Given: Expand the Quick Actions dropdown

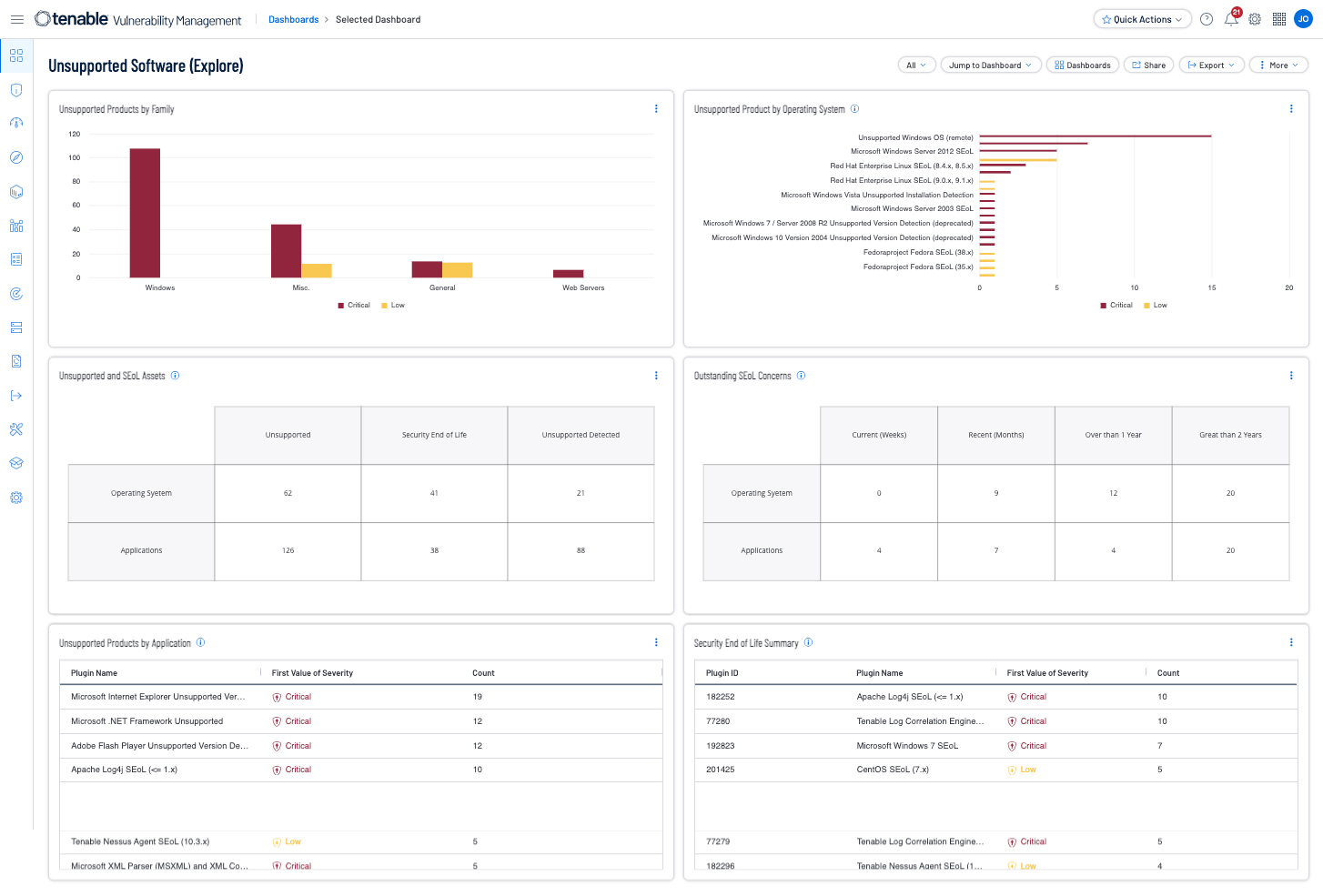Looking at the screenshot, I should tap(1142, 19).
